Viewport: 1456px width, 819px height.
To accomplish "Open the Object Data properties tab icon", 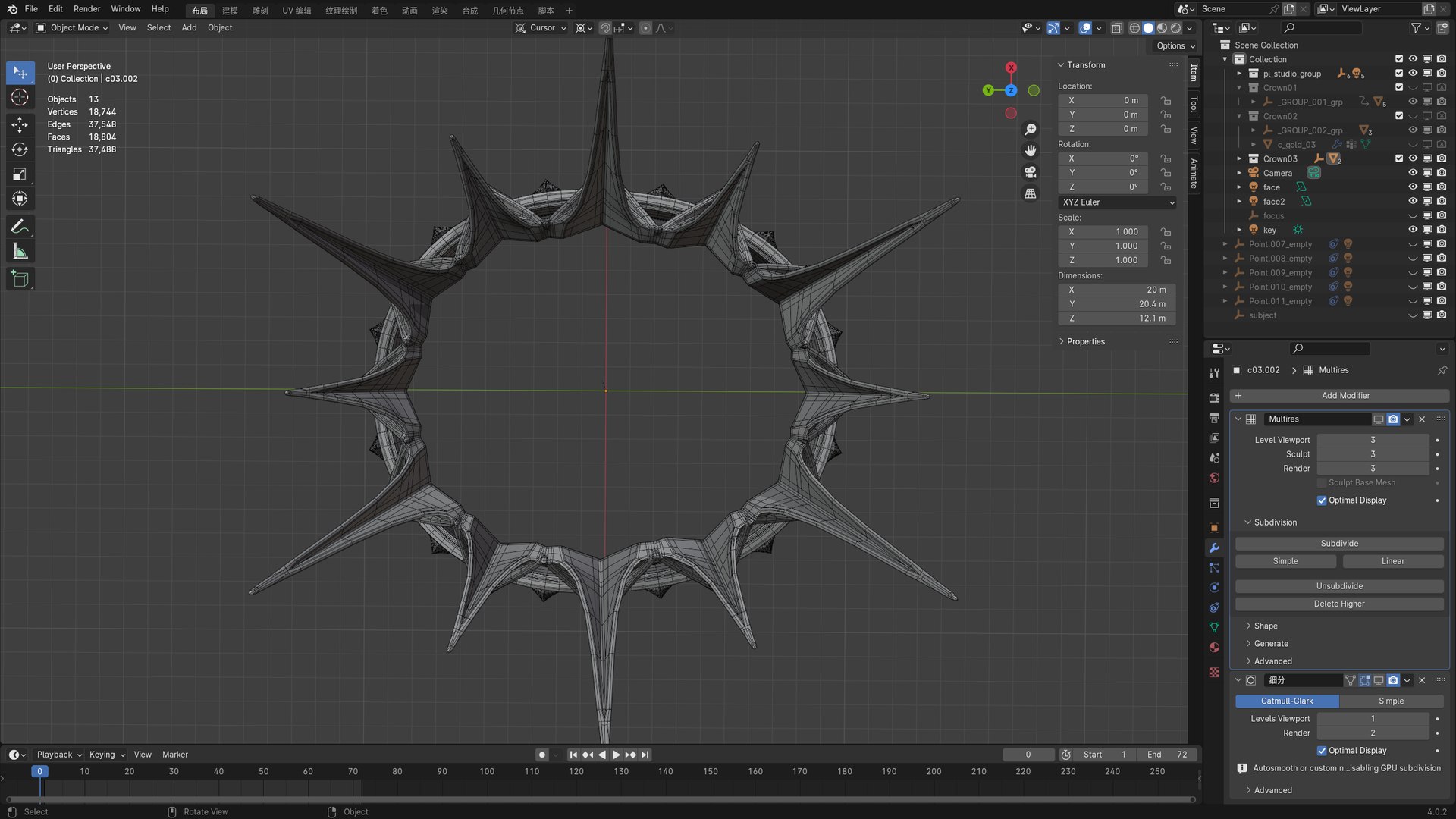I will pyautogui.click(x=1214, y=627).
